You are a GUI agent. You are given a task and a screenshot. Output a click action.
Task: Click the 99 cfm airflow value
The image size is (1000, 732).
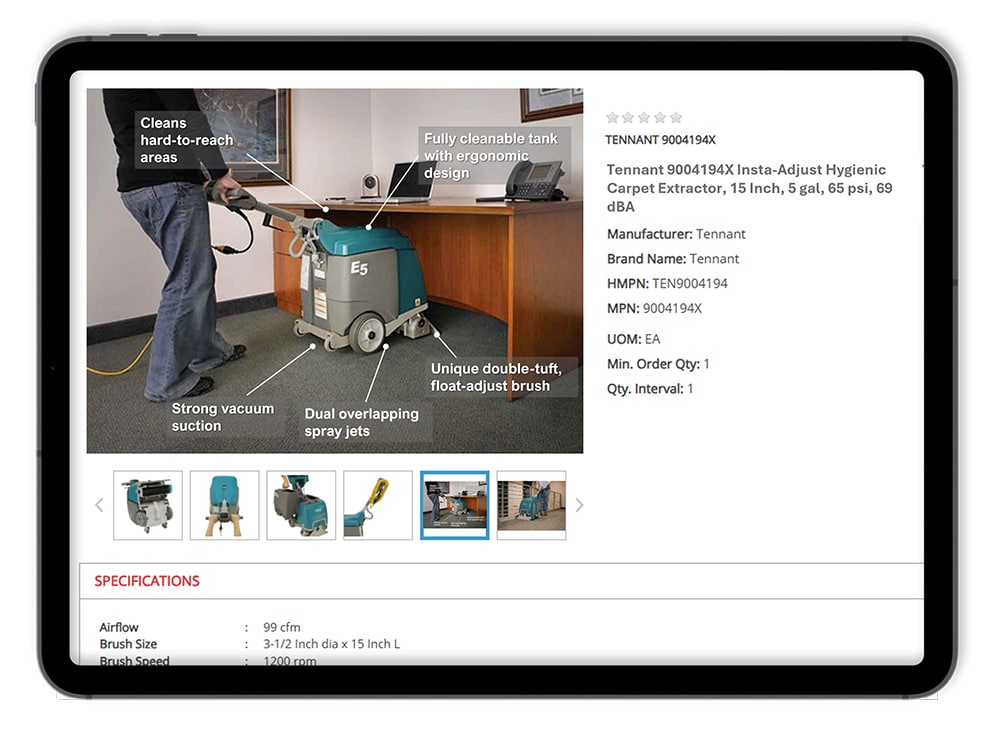click(282, 627)
